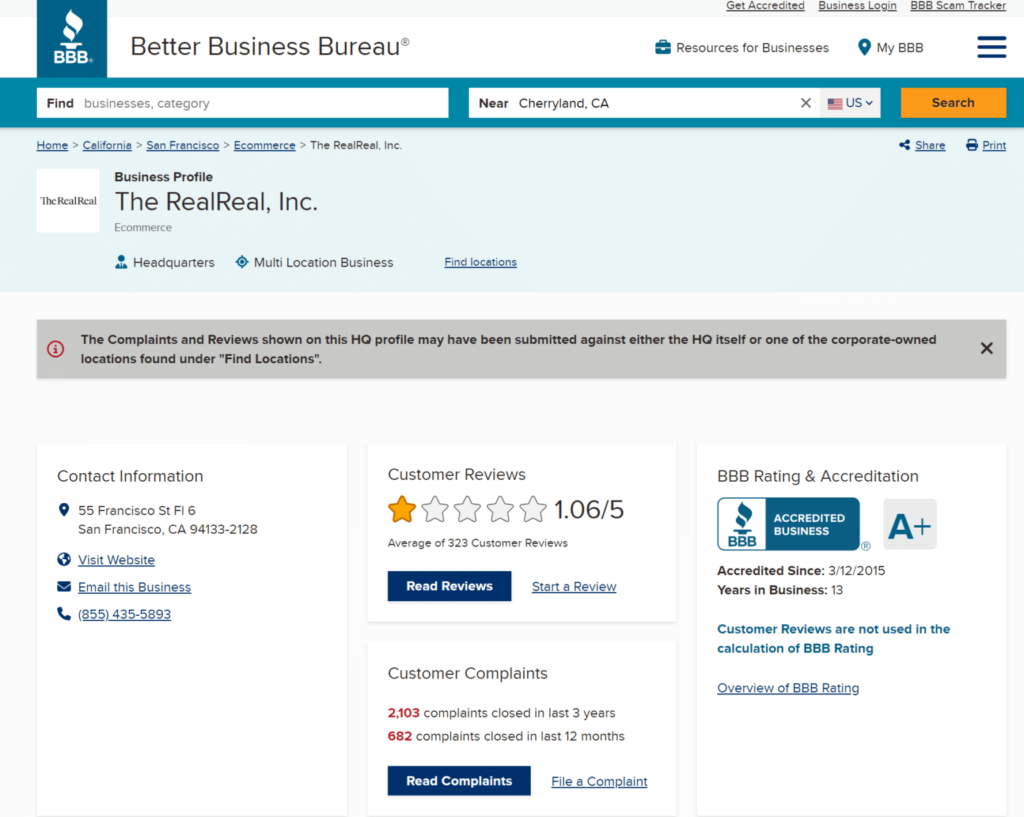
Task: Click the Print icon
Action: pos(971,145)
